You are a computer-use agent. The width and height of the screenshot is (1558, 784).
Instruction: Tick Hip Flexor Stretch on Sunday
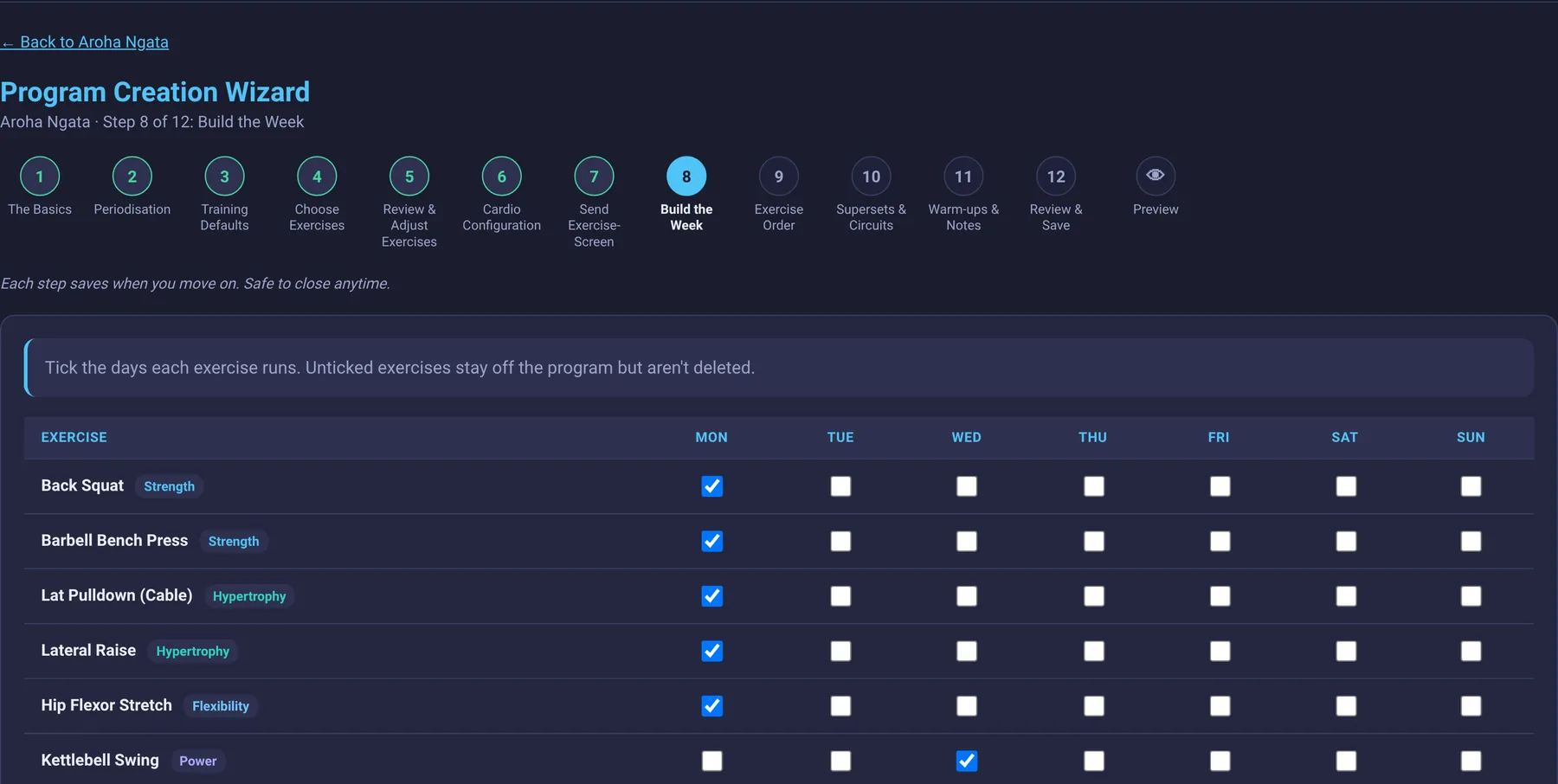[1471, 706]
